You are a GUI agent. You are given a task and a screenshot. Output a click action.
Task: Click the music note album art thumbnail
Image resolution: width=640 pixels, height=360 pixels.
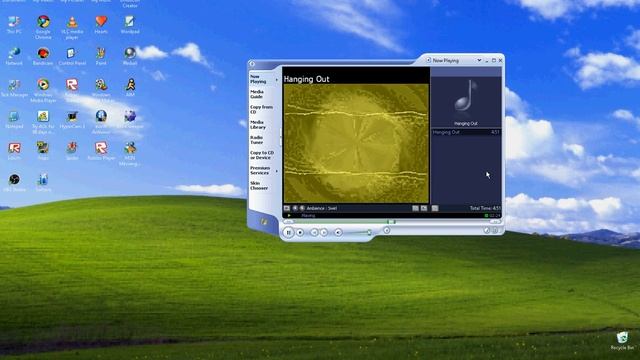tap(466, 96)
